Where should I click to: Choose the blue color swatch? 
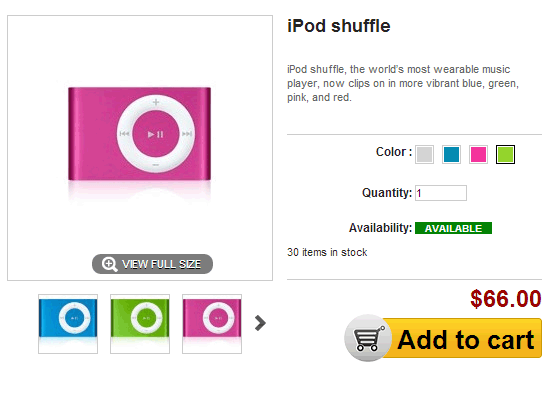tap(451, 154)
